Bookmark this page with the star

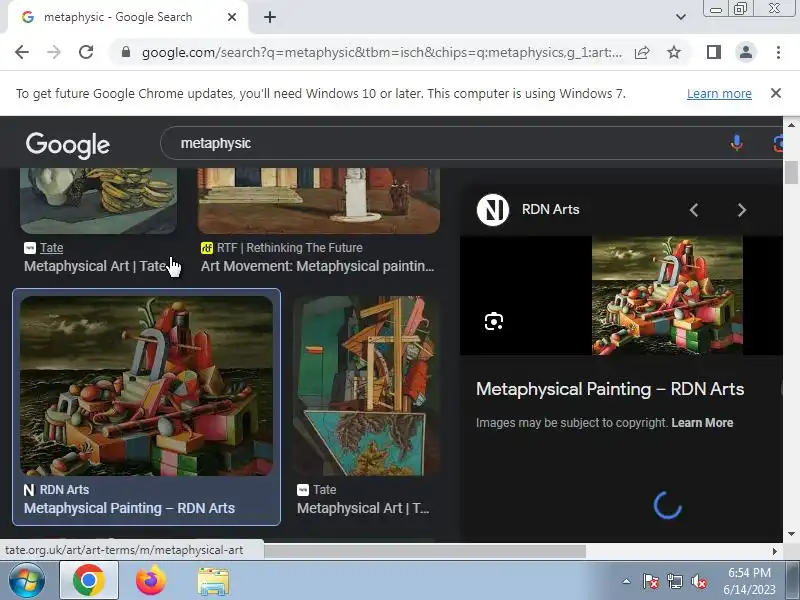pyautogui.click(x=674, y=52)
